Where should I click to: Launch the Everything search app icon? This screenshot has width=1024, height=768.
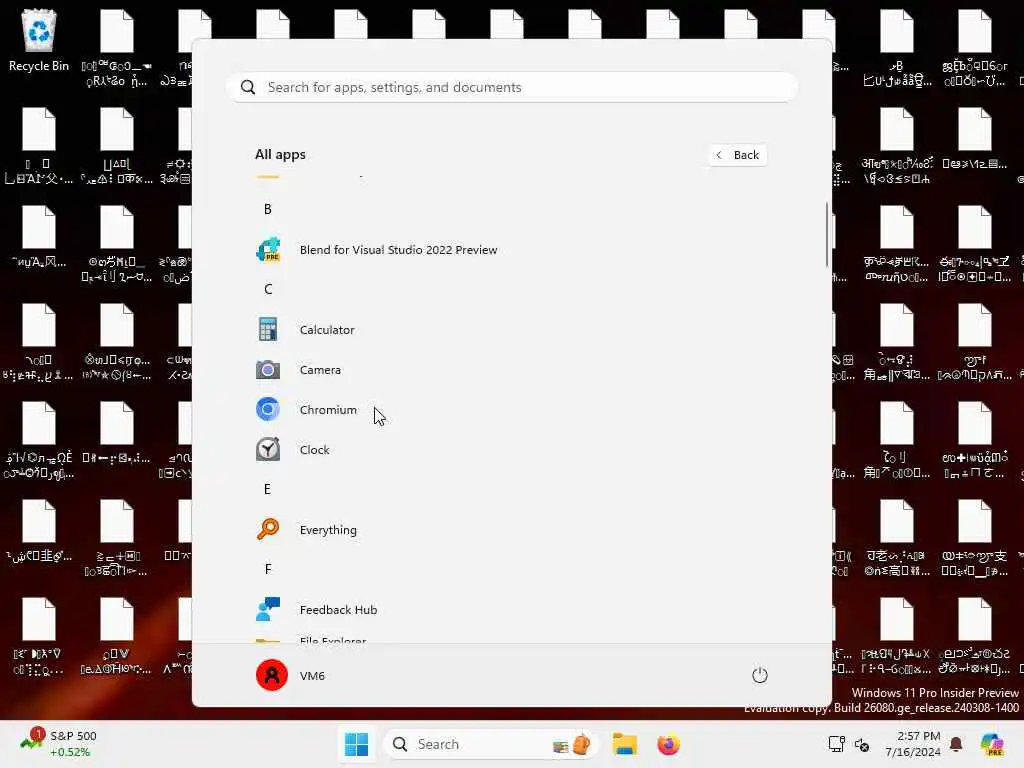tap(268, 529)
